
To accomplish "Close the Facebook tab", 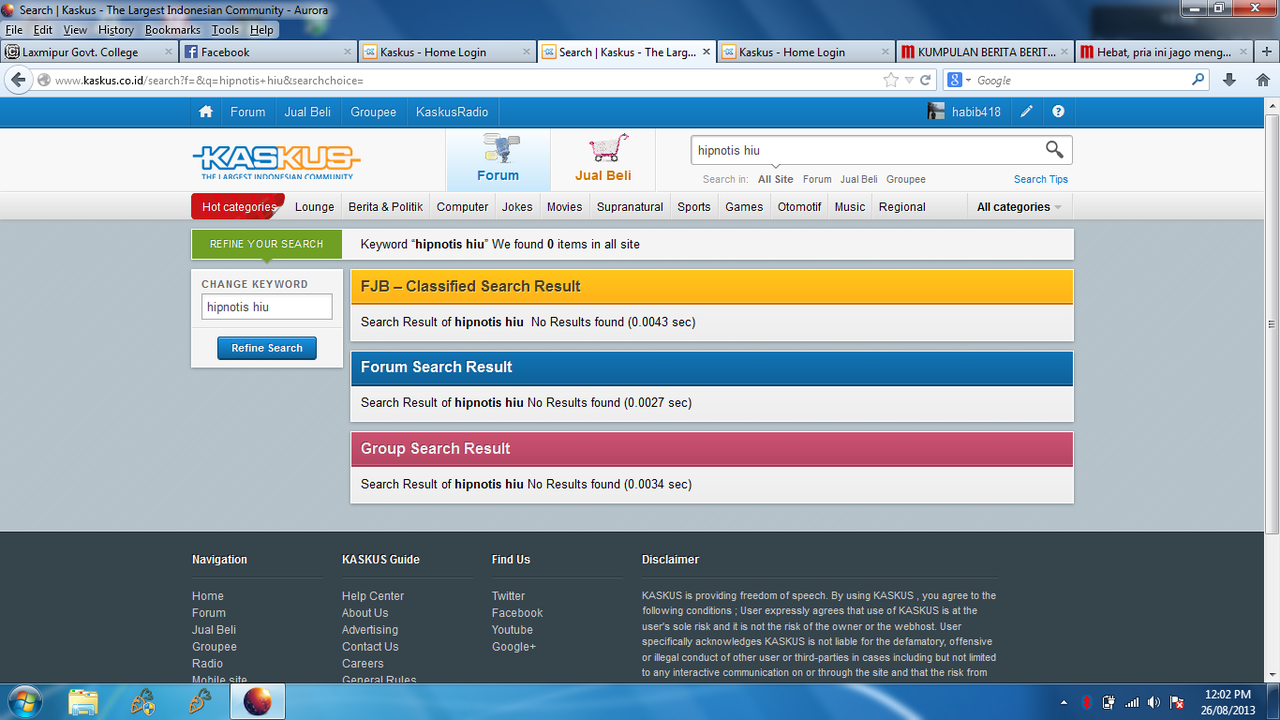I will (x=348, y=52).
